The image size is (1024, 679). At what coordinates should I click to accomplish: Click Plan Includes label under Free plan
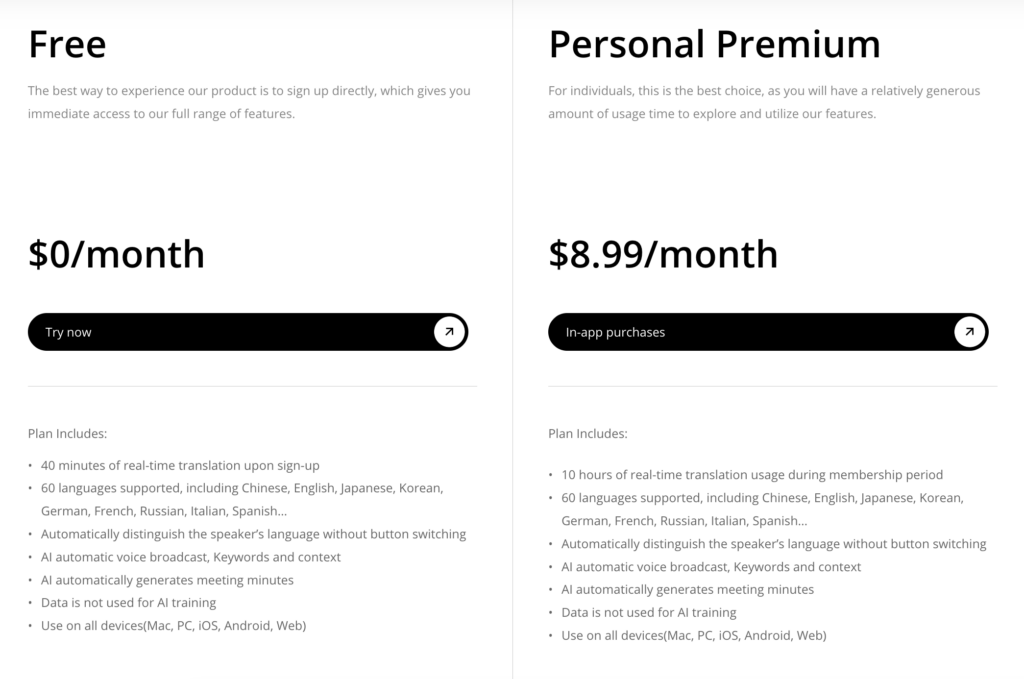[x=67, y=434]
